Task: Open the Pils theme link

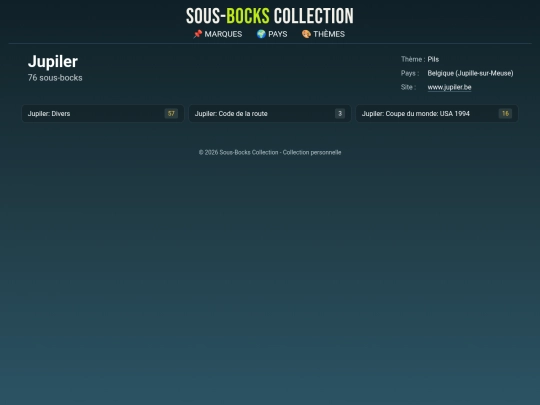Action: [x=433, y=59]
